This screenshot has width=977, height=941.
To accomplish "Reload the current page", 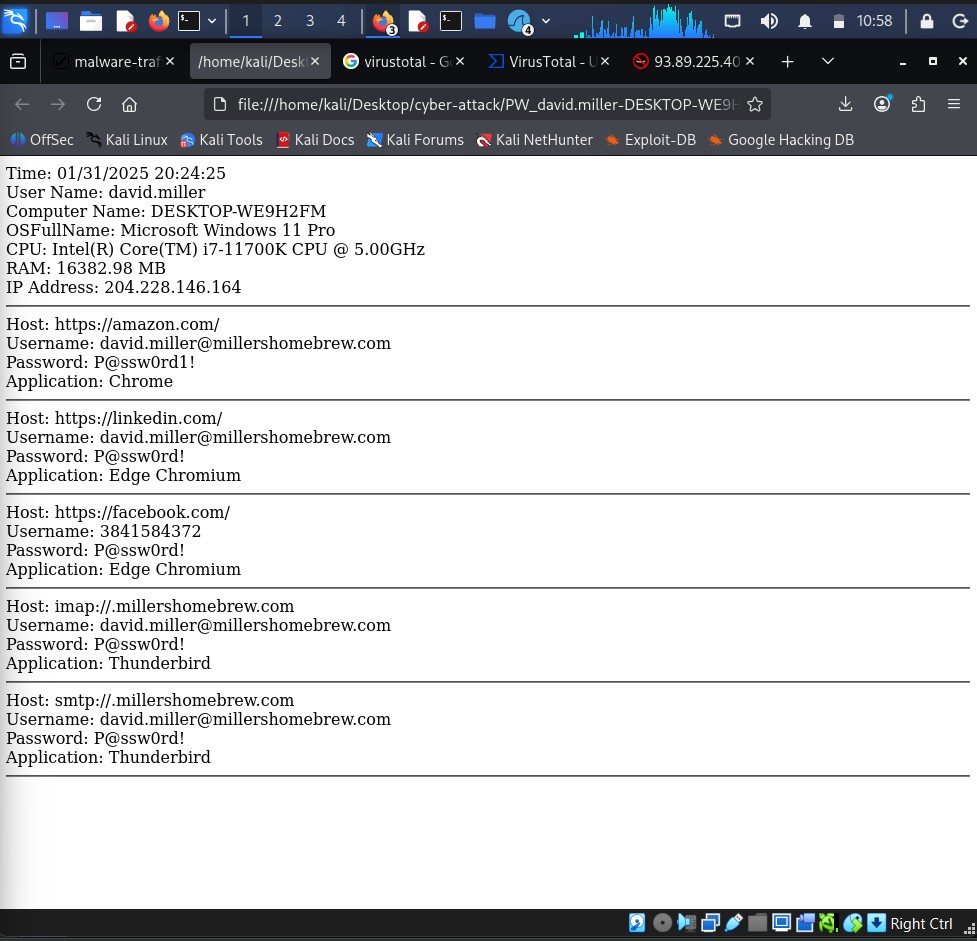I will (x=93, y=104).
